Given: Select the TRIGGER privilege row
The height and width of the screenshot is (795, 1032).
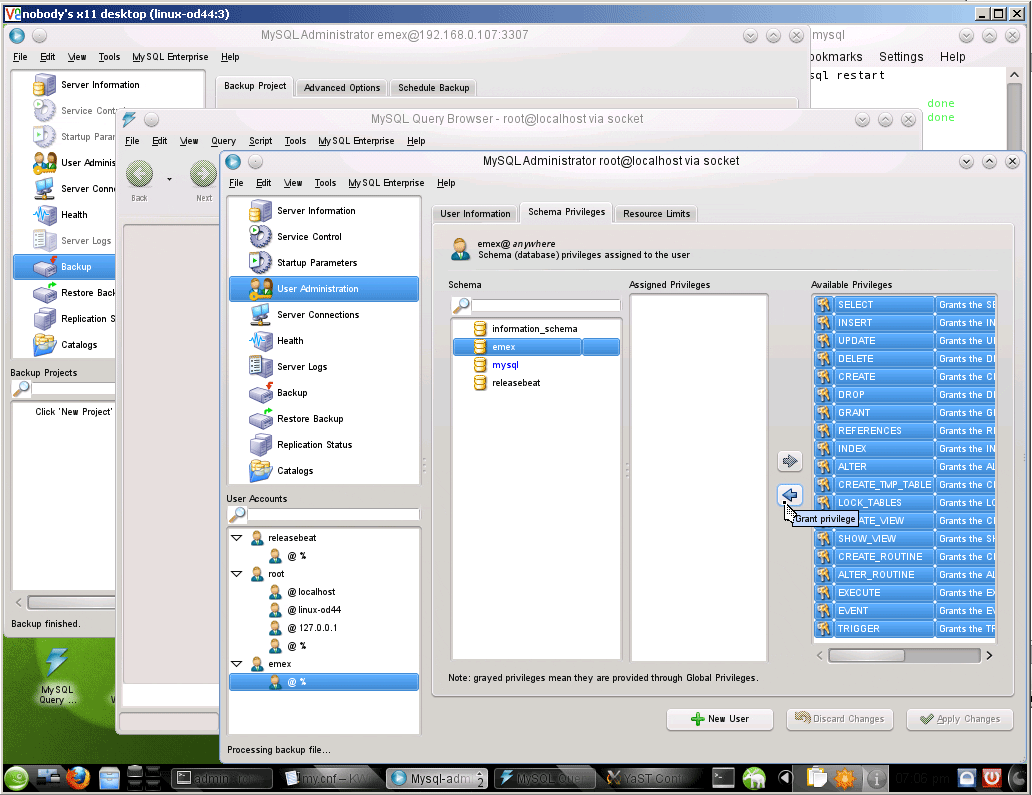Looking at the screenshot, I should coord(905,628).
